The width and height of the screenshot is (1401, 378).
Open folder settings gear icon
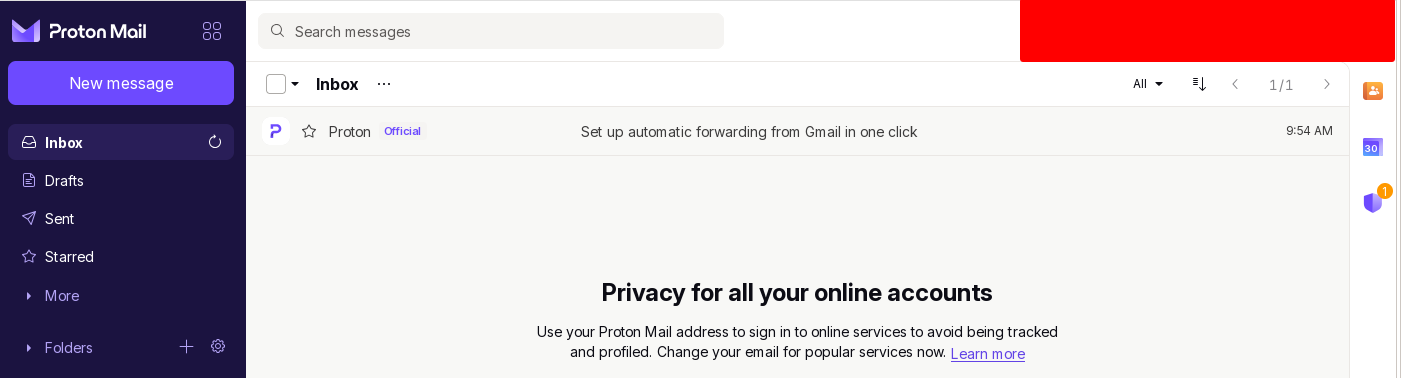tap(218, 346)
